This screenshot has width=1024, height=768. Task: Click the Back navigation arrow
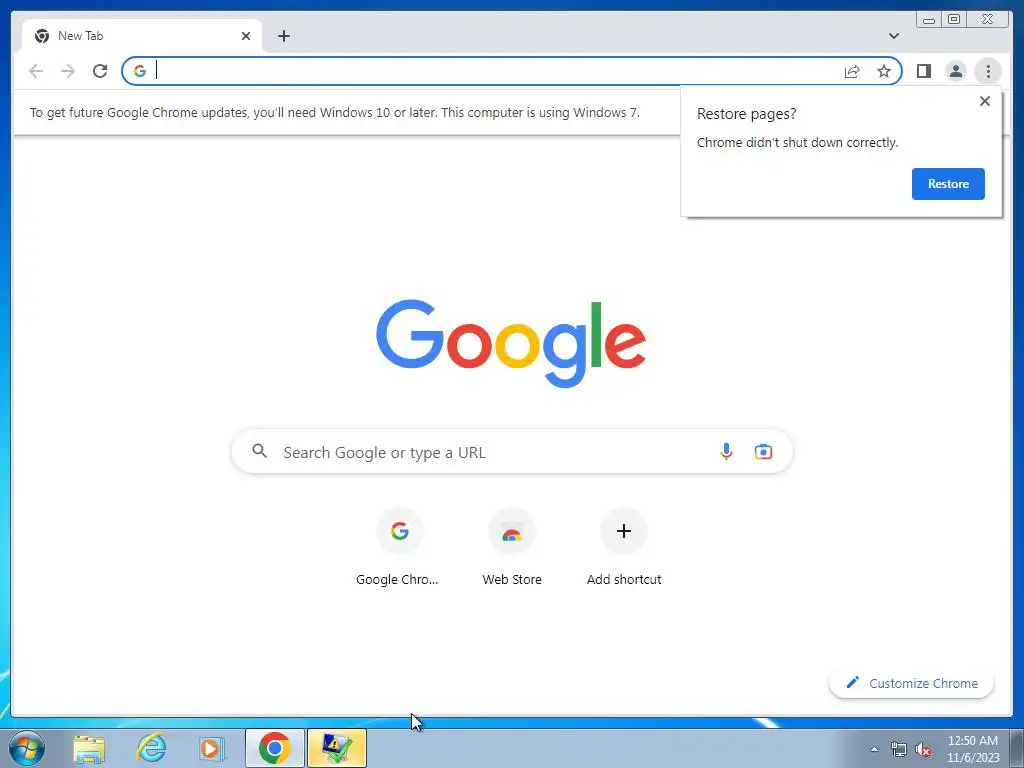point(36,71)
